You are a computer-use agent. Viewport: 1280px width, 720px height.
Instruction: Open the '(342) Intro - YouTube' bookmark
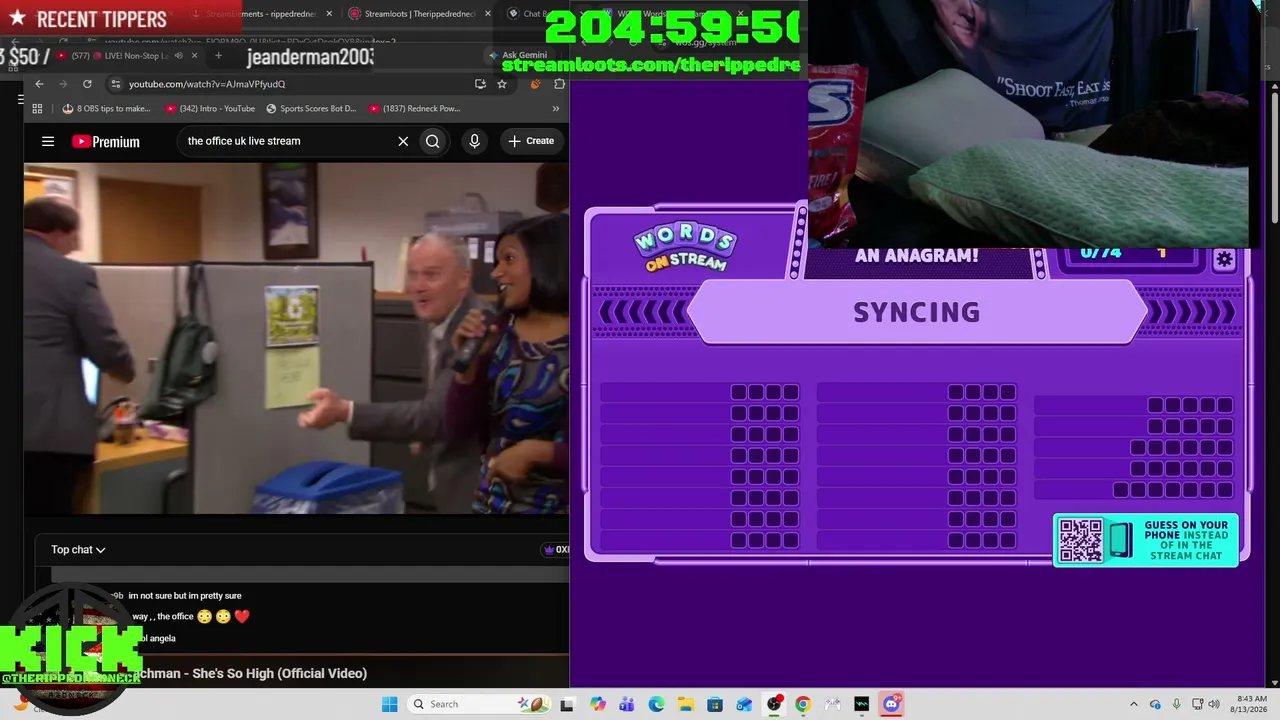tap(210, 108)
